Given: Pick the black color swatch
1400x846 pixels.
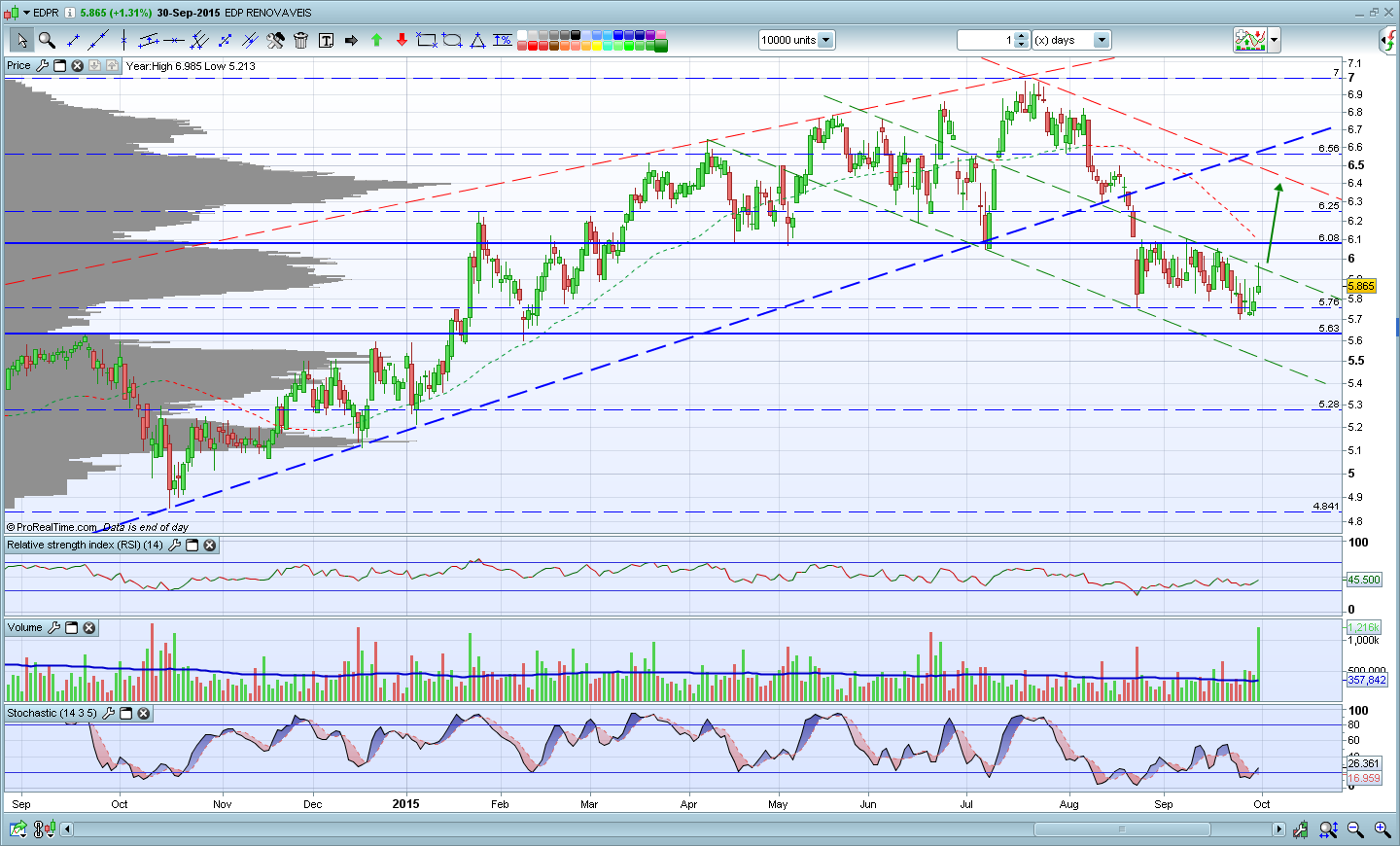Looking at the screenshot, I should tap(577, 35).
